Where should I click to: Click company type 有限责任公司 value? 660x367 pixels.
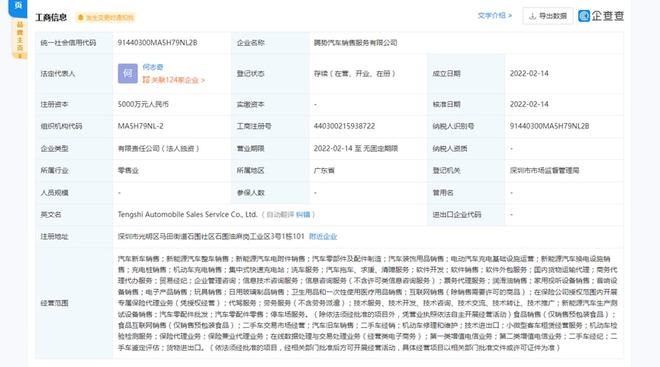159,148
